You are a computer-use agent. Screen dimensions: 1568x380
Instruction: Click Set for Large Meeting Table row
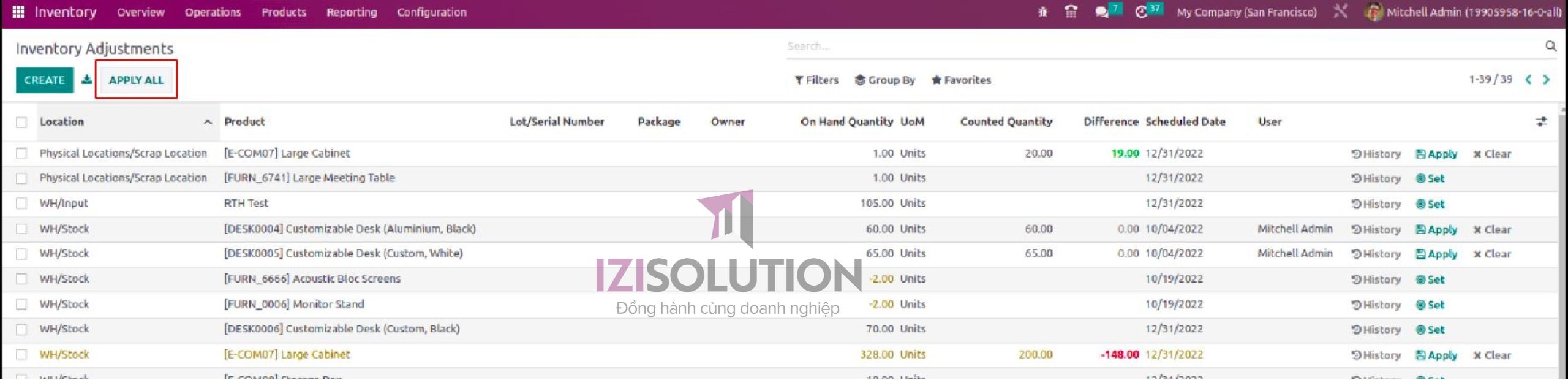(x=1430, y=178)
